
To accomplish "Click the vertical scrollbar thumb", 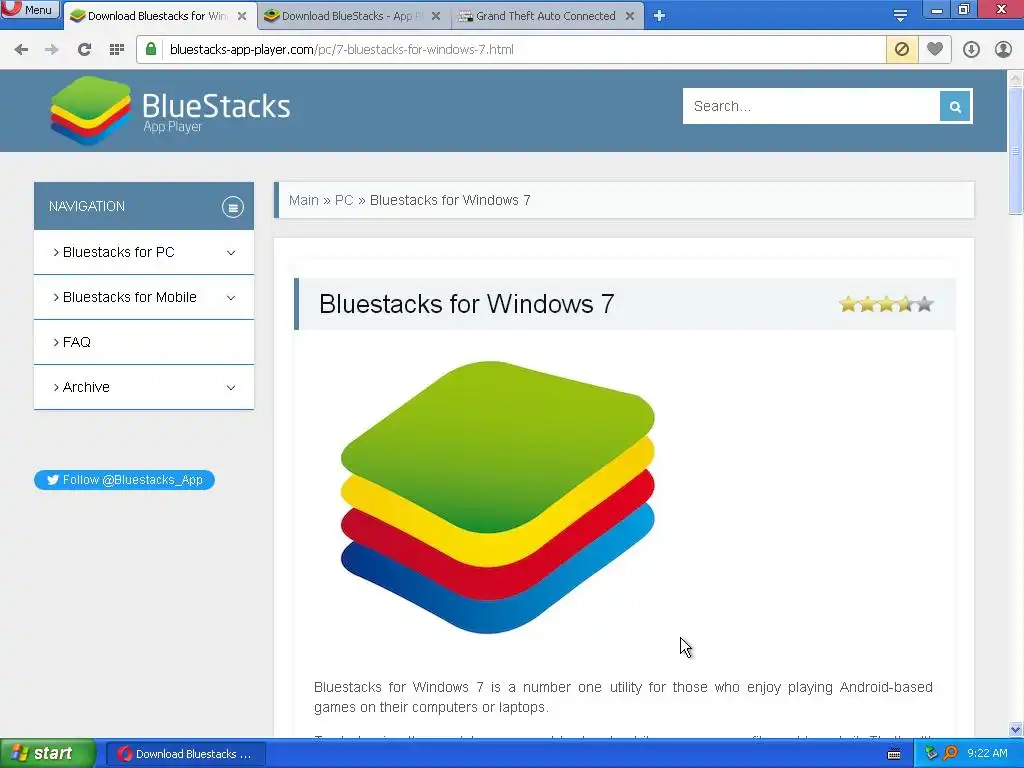I will [x=1015, y=150].
